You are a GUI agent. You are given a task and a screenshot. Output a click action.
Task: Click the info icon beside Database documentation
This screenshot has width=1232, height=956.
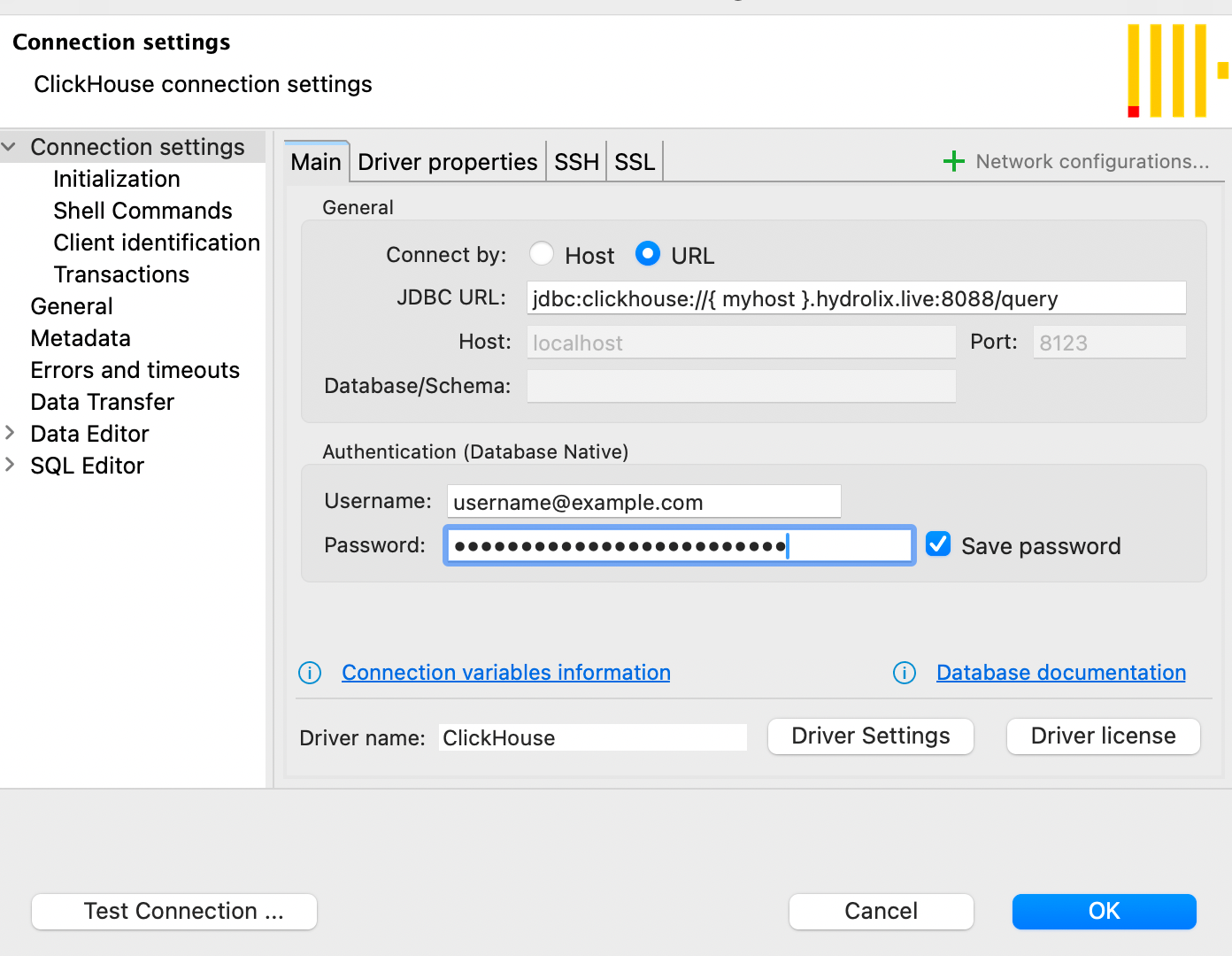coord(905,673)
